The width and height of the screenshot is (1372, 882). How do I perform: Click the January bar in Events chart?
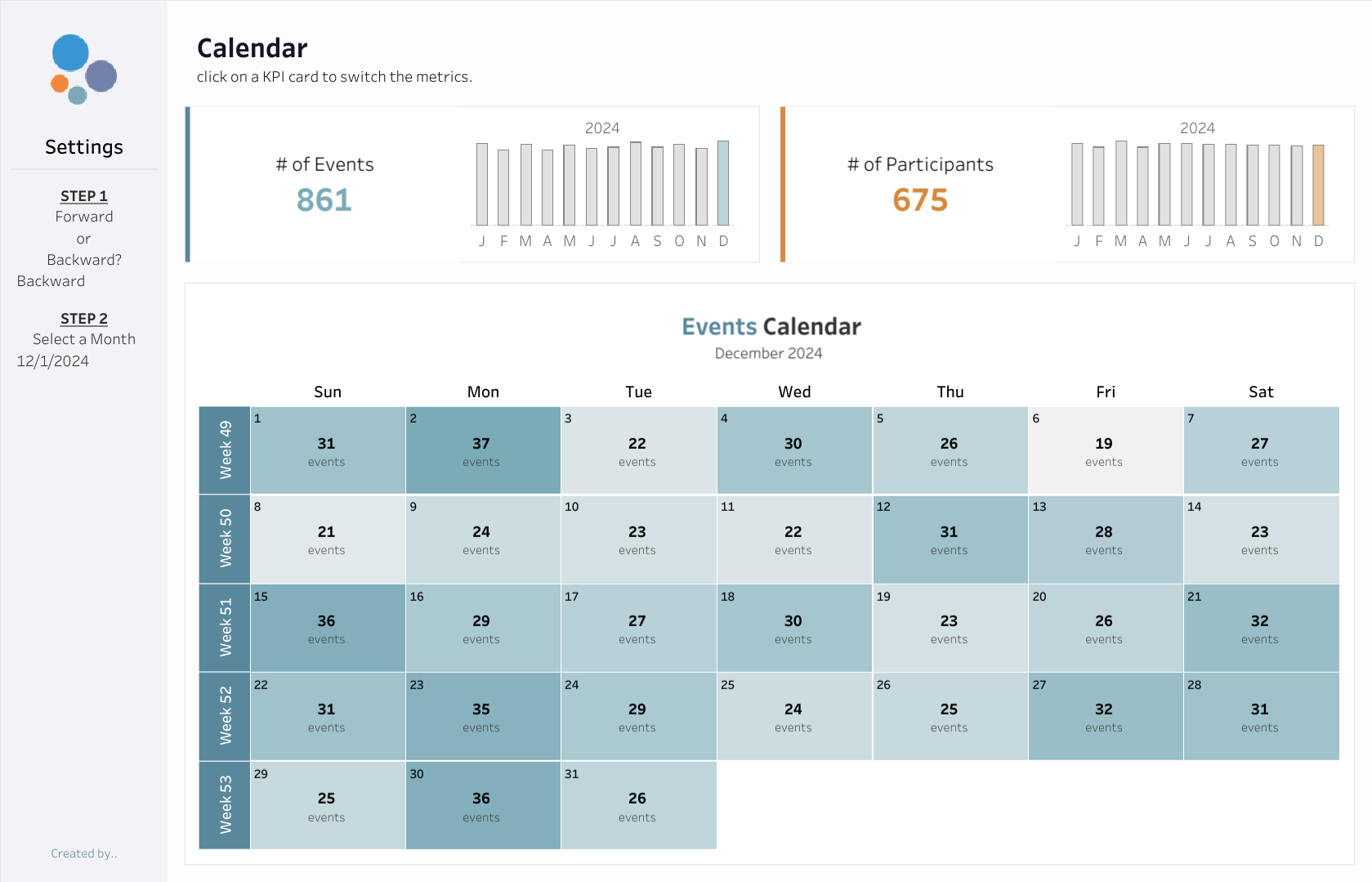coord(482,184)
